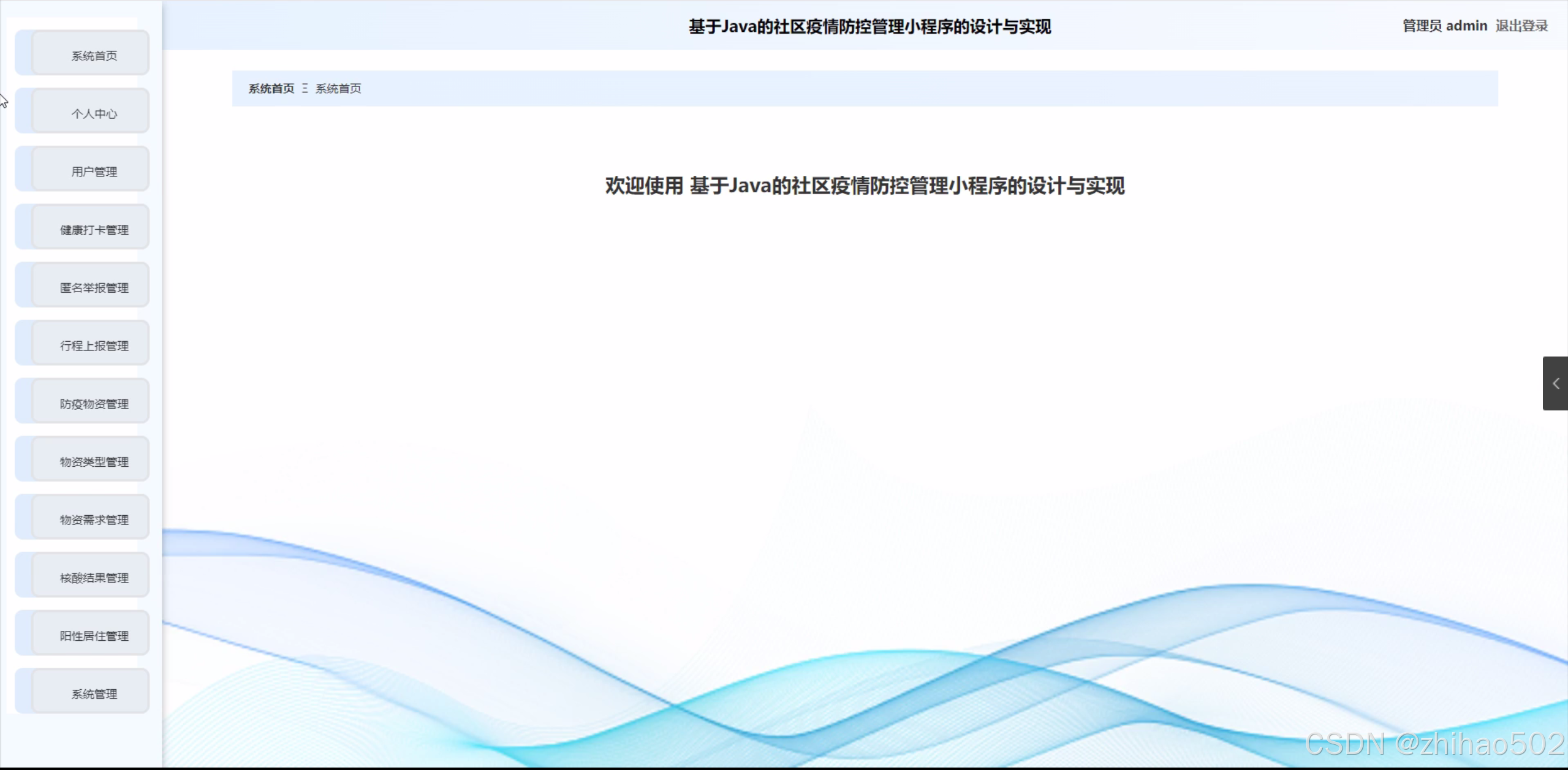
Task: Click the first 系统首页 breadcrumb link
Action: 271,89
